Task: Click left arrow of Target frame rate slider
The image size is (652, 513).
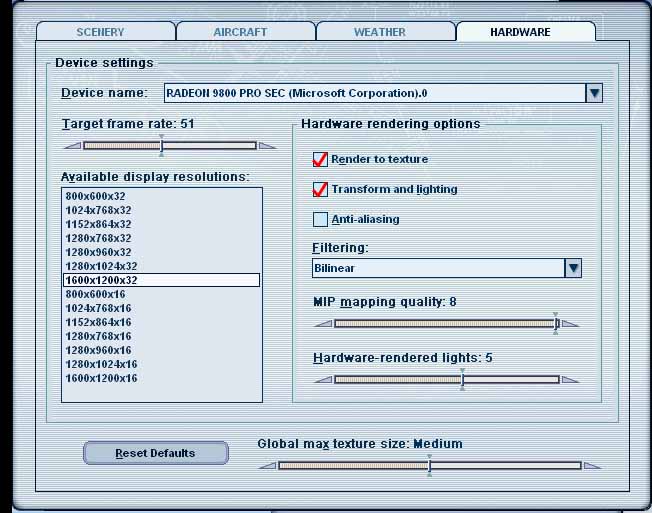Action: [72, 146]
